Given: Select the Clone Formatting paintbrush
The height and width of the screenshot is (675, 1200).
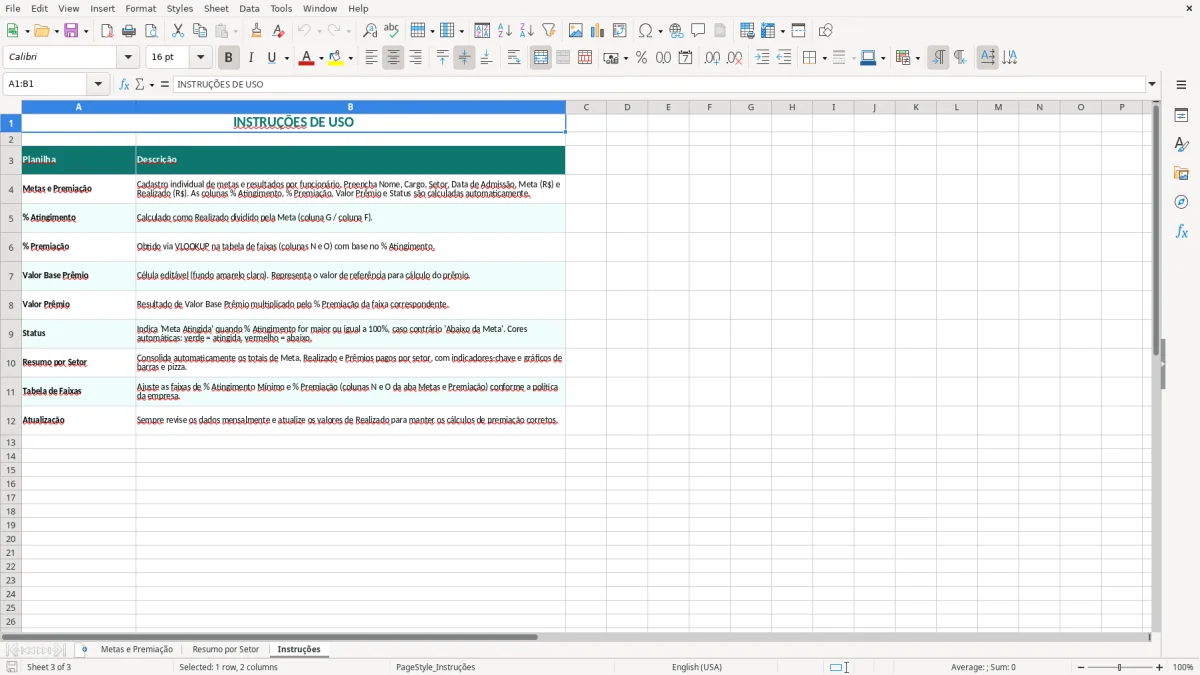Looking at the screenshot, I should (x=257, y=31).
